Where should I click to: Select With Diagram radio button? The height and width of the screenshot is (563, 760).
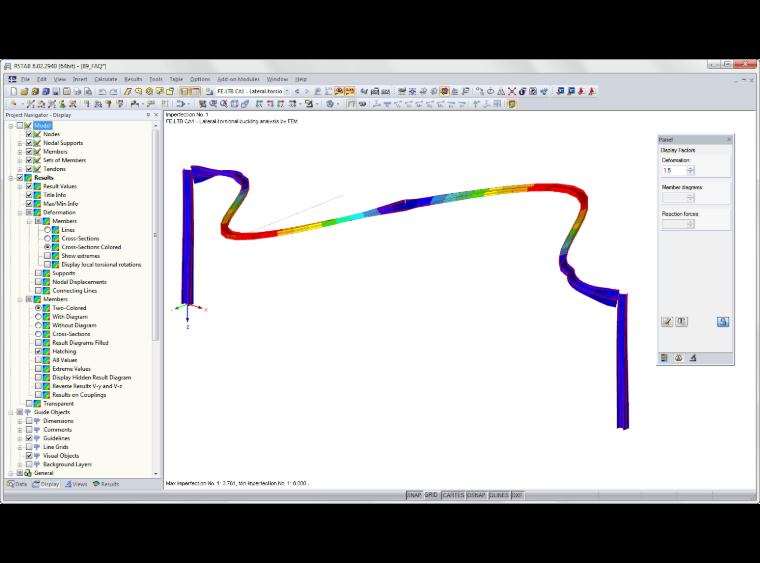[x=38, y=316]
